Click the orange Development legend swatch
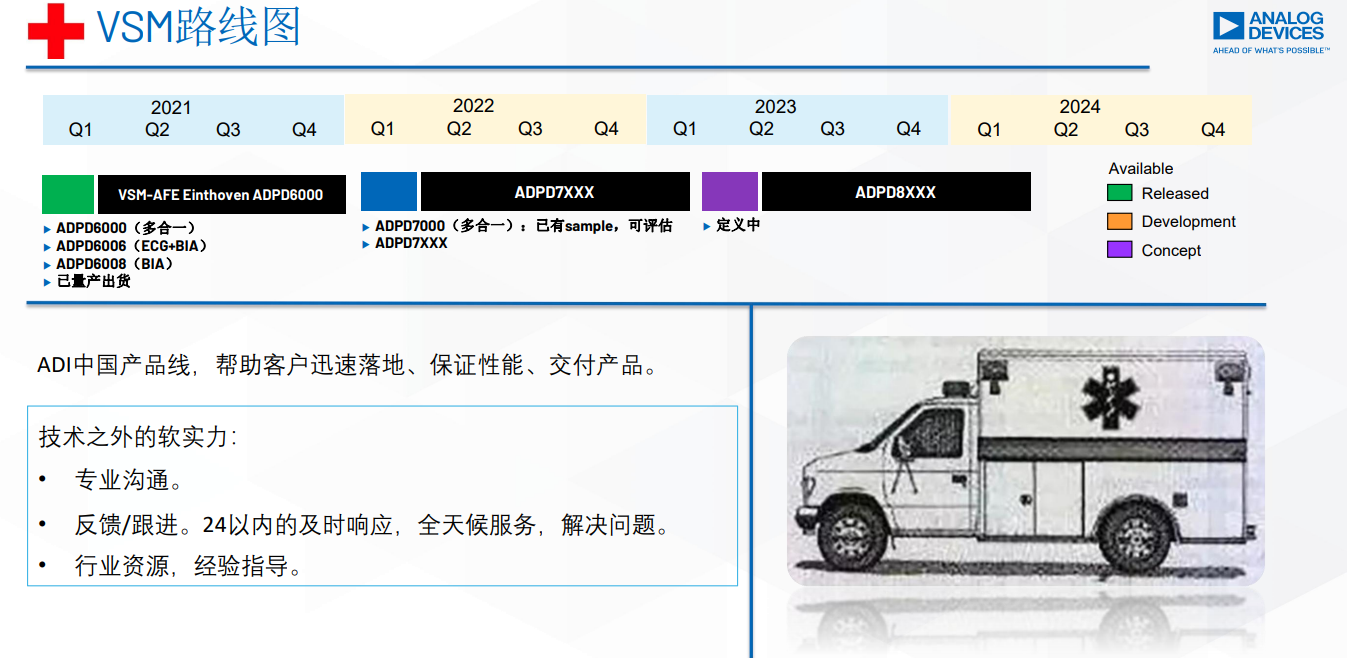 pyautogui.click(x=1120, y=221)
